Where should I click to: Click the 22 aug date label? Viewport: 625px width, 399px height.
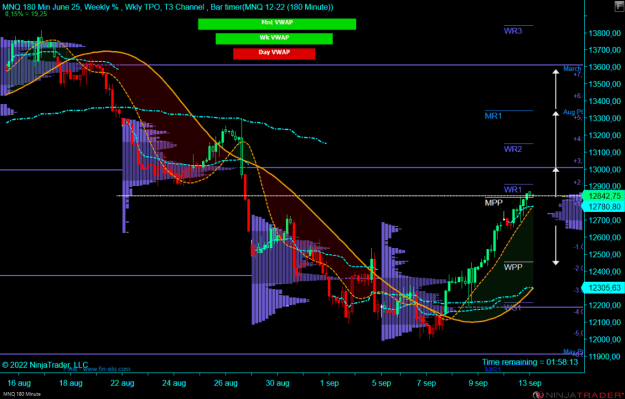[122, 383]
